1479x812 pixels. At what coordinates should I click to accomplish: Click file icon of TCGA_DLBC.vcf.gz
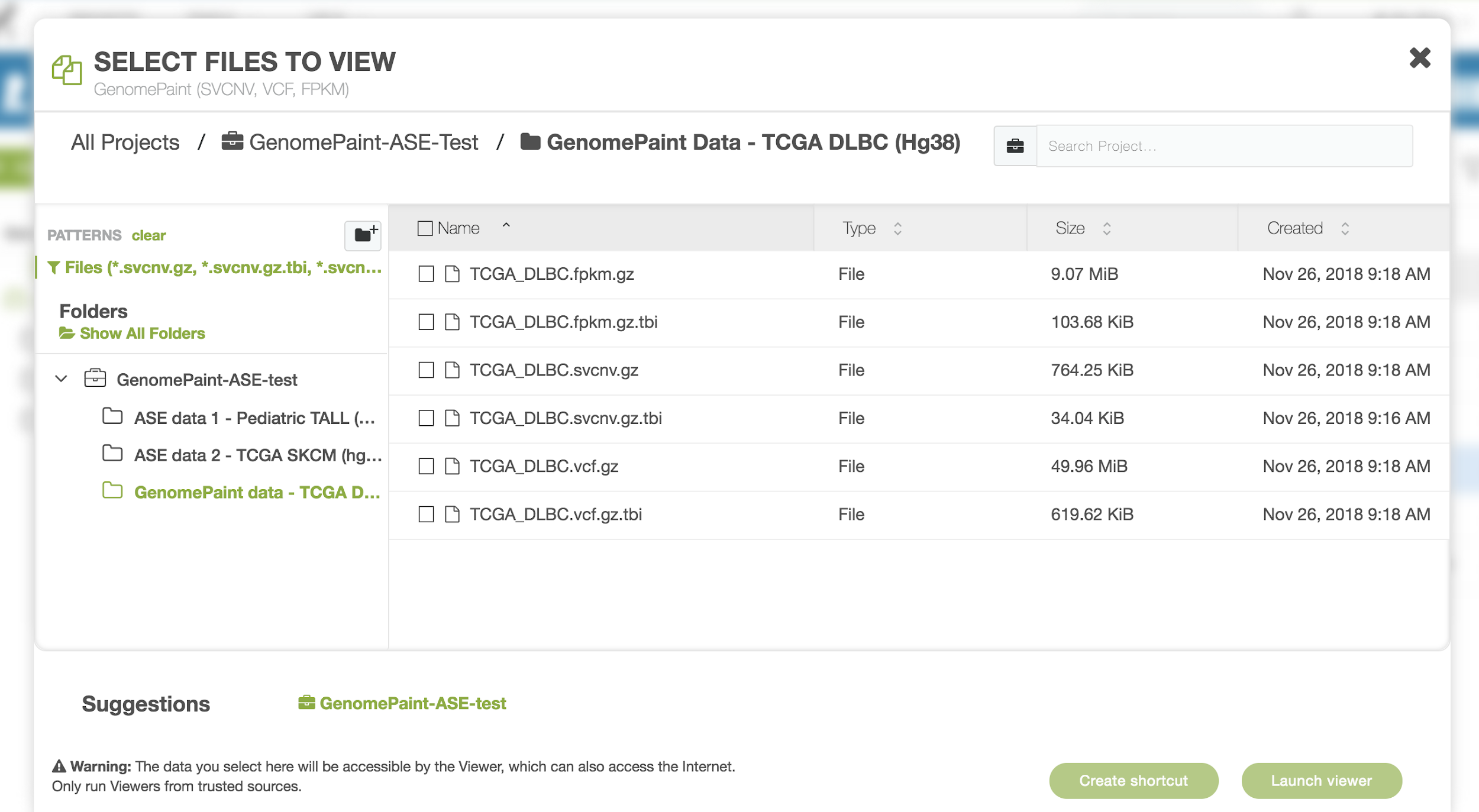coord(452,466)
